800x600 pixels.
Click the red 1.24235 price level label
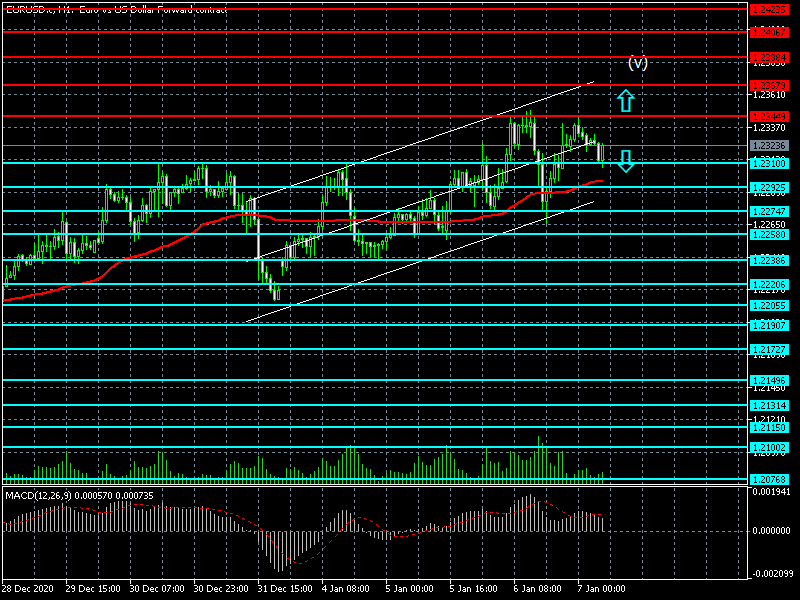(x=768, y=9)
